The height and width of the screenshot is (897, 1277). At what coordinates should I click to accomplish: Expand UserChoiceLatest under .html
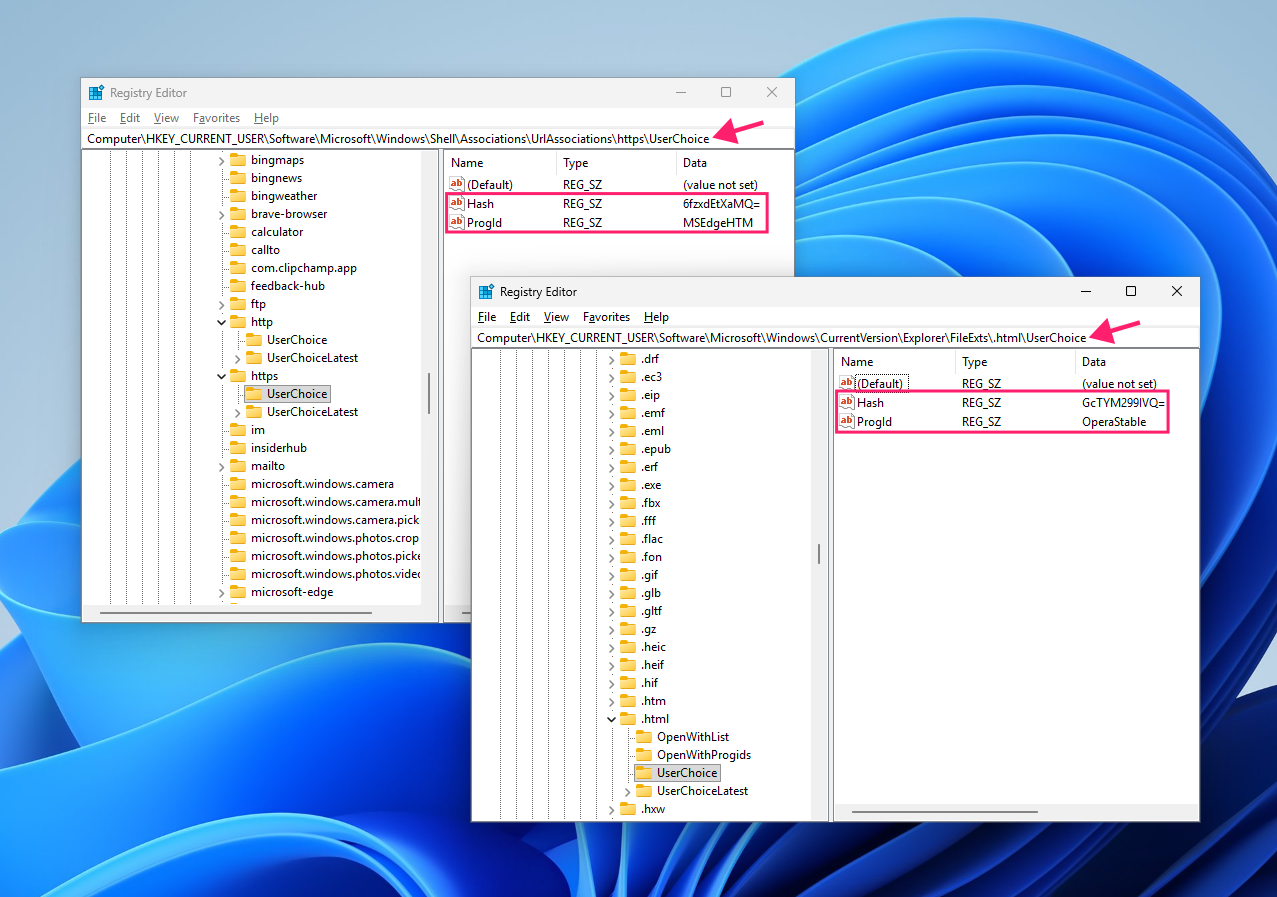click(x=627, y=791)
